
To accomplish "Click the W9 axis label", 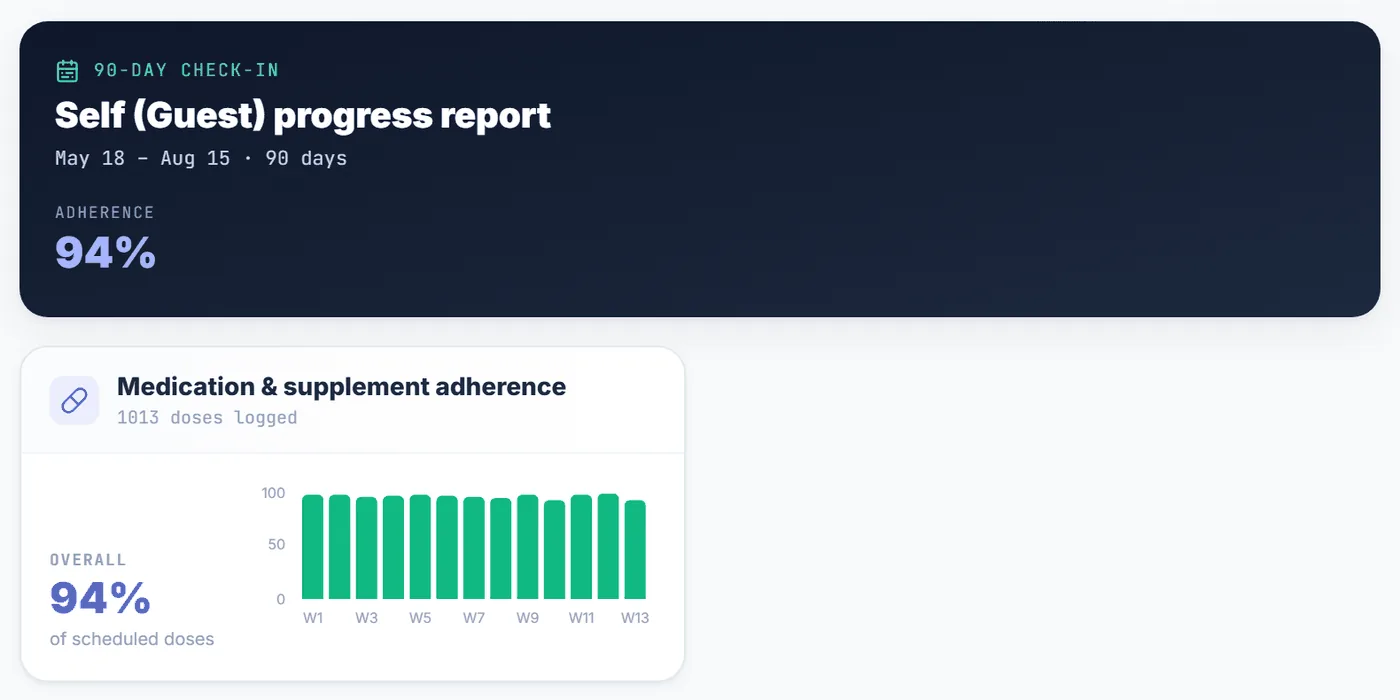I will pos(528,618).
